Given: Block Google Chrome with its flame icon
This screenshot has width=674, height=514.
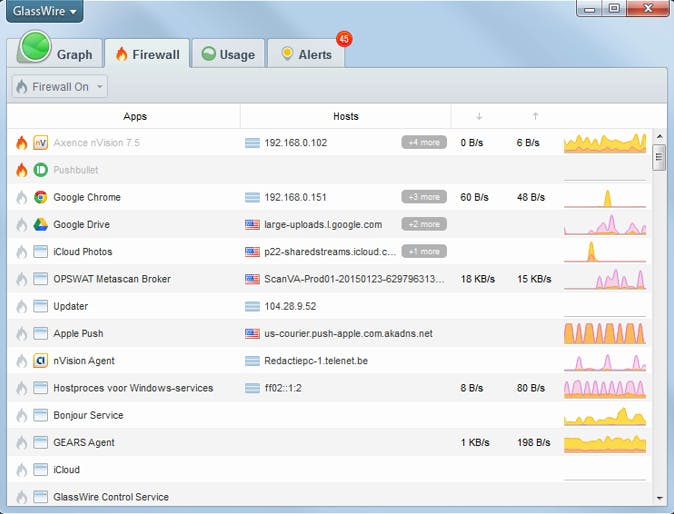Looking at the screenshot, I should 21,197.
